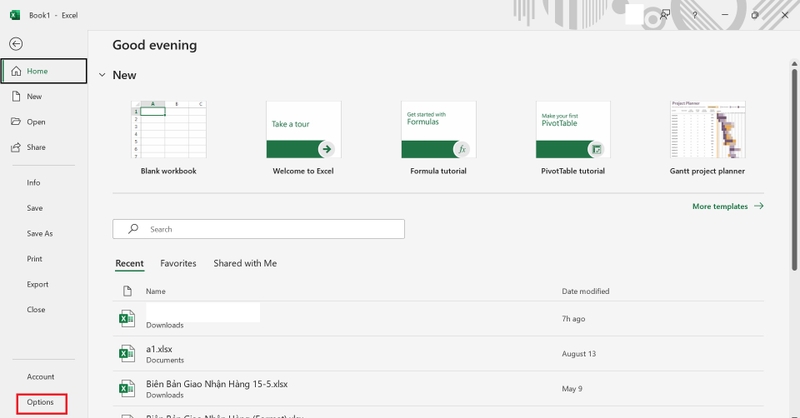Click the New page icon in sidebar
This screenshot has height=418, width=800.
click(x=16, y=96)
